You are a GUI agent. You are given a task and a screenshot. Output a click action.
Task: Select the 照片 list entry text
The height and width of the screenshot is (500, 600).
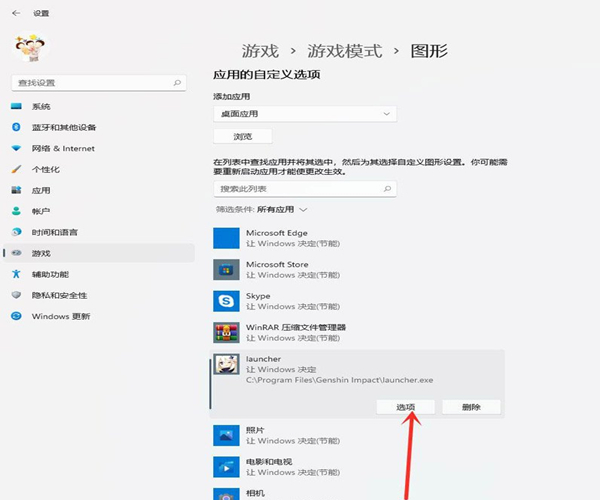pos(255,430)
